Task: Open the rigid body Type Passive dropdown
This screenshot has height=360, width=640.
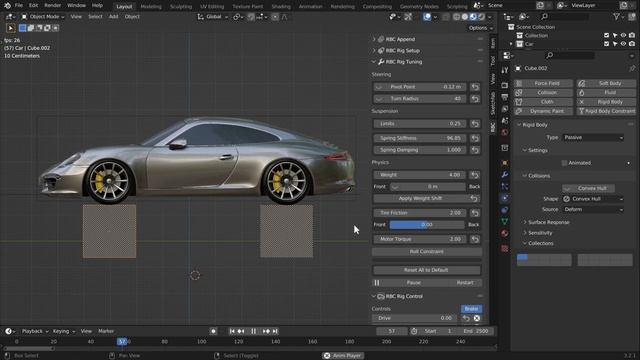Action: click(x=593, y=138)
